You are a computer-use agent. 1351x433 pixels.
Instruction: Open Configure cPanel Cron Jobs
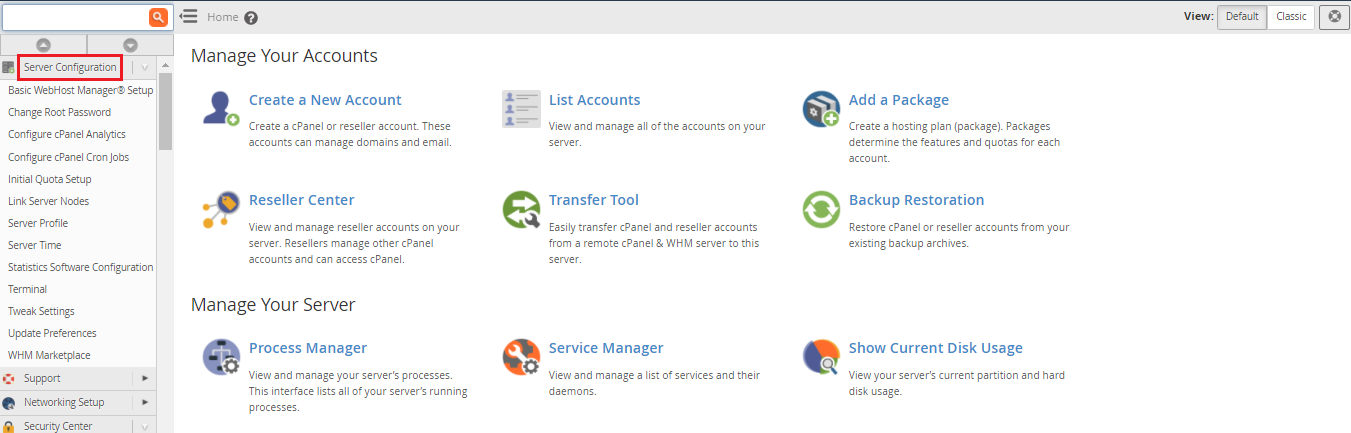(68, 157)
